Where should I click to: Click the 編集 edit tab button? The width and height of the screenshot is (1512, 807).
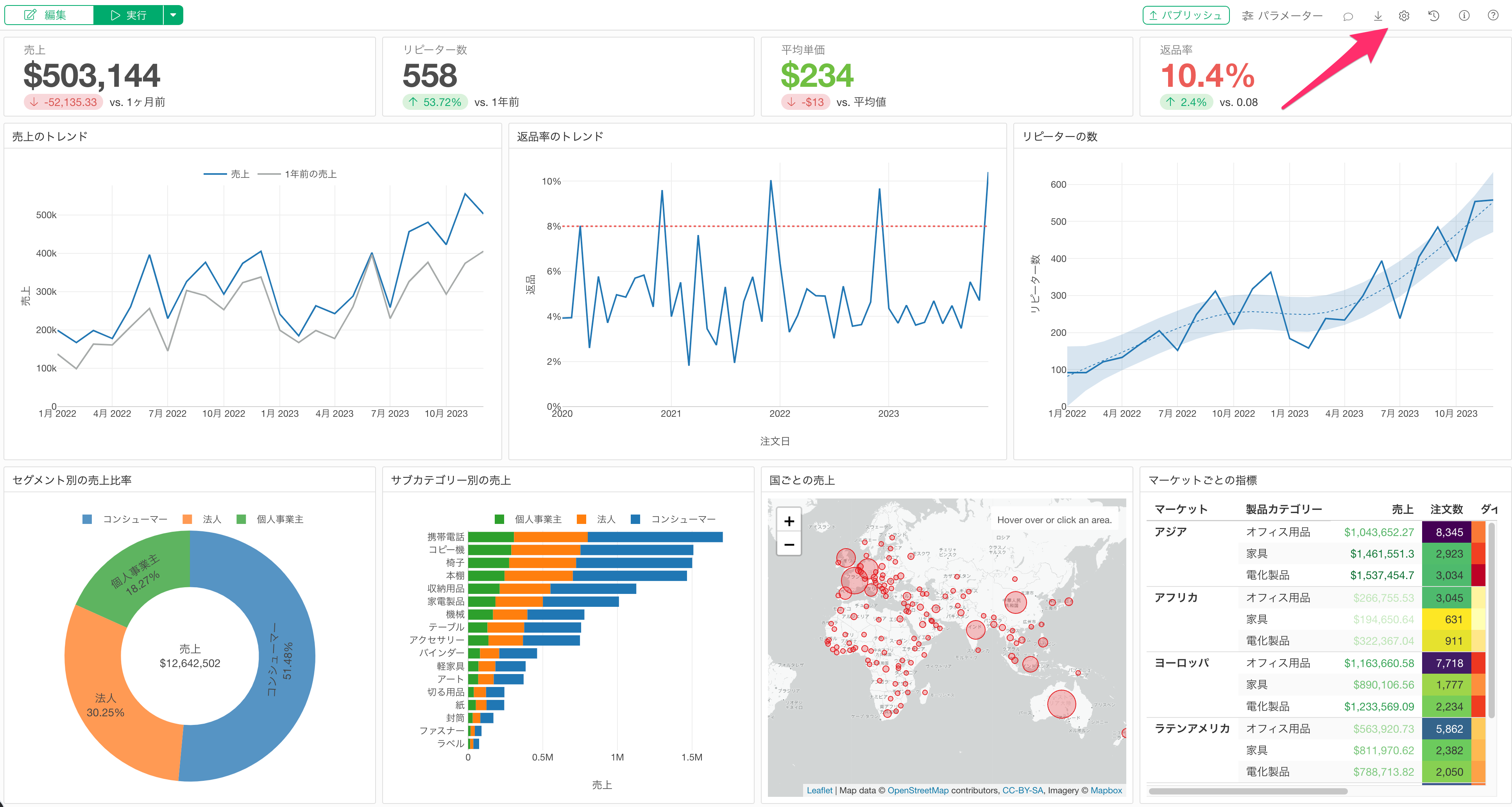pyautogui.click(x=48, y=15)
